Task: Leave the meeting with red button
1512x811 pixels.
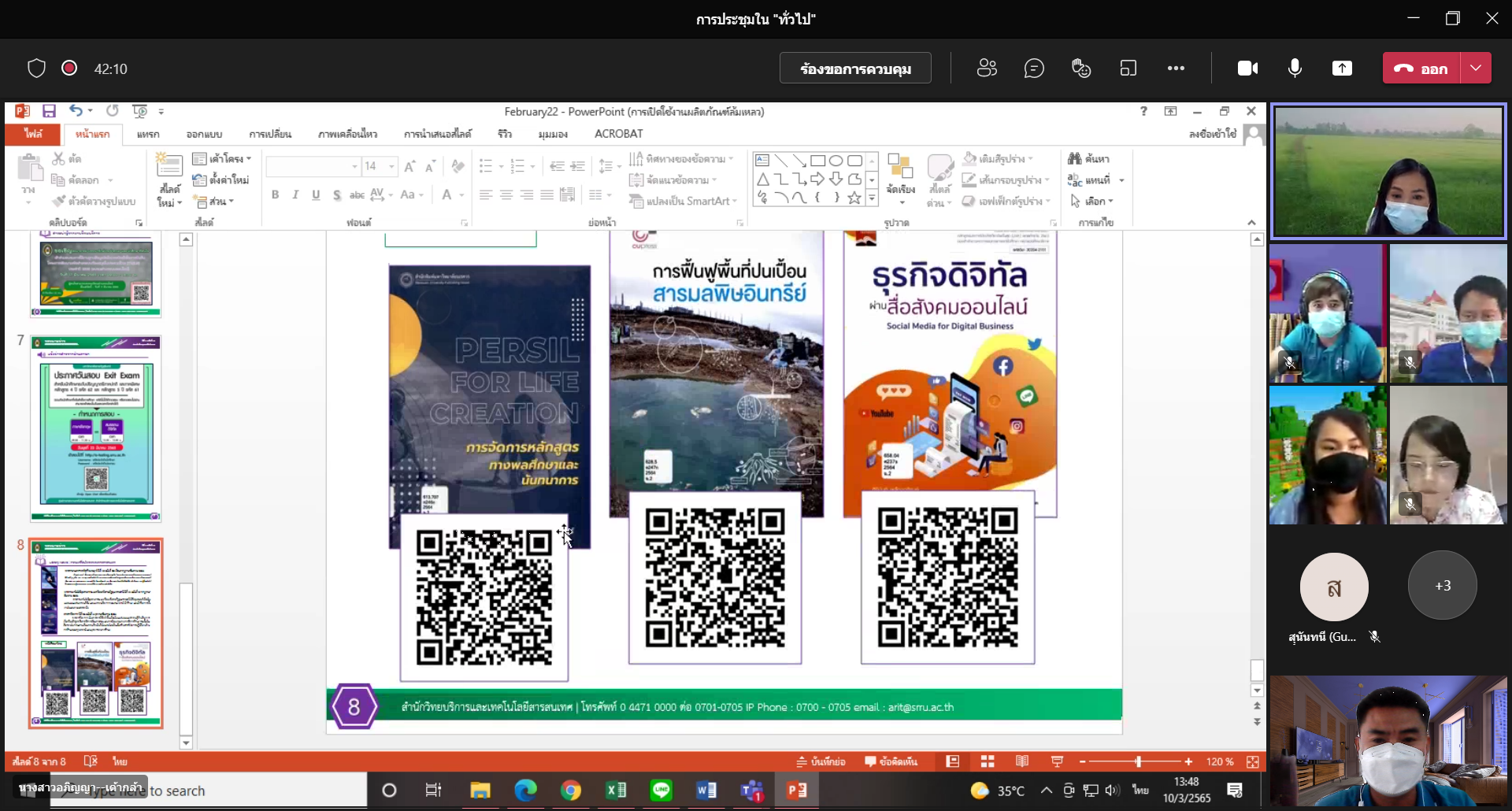Action: click(1421, 69)
